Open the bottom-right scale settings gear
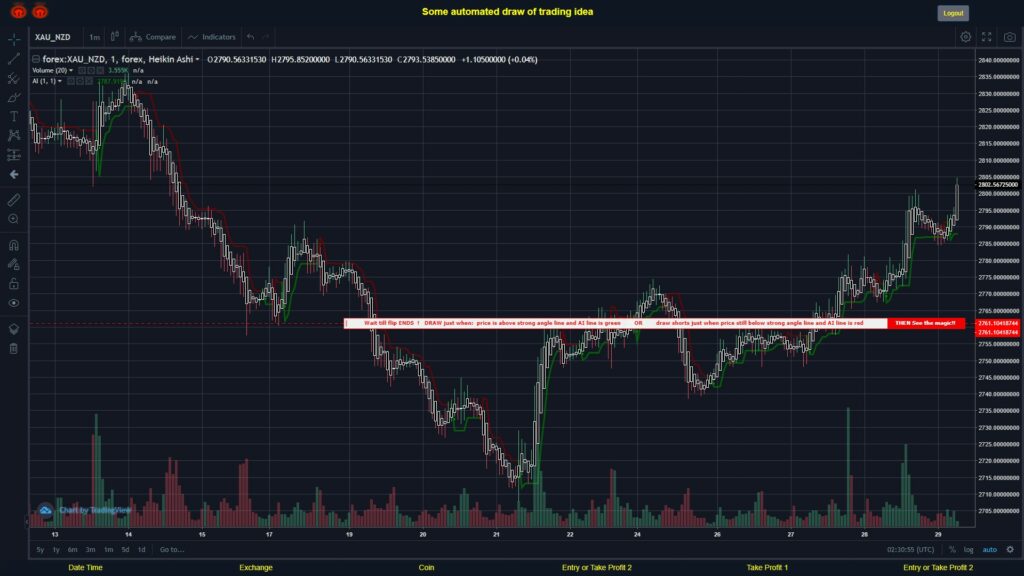The height and width of the screenshot is (576, 1024). point(1010,550)
